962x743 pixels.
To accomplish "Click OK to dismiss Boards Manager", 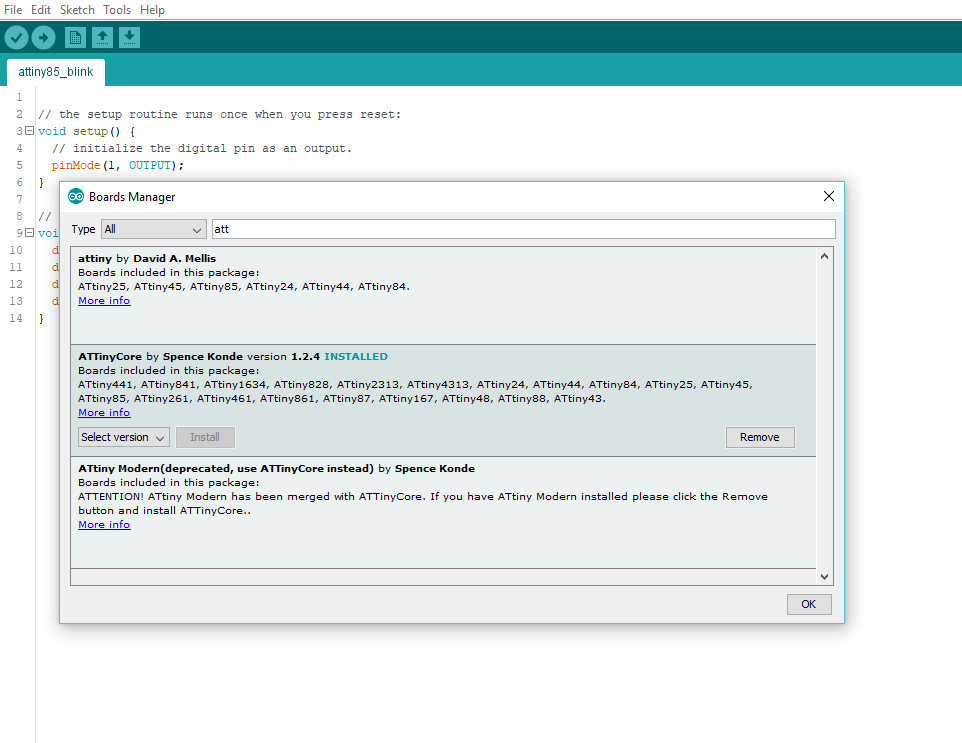I will (x=809, y=604).
